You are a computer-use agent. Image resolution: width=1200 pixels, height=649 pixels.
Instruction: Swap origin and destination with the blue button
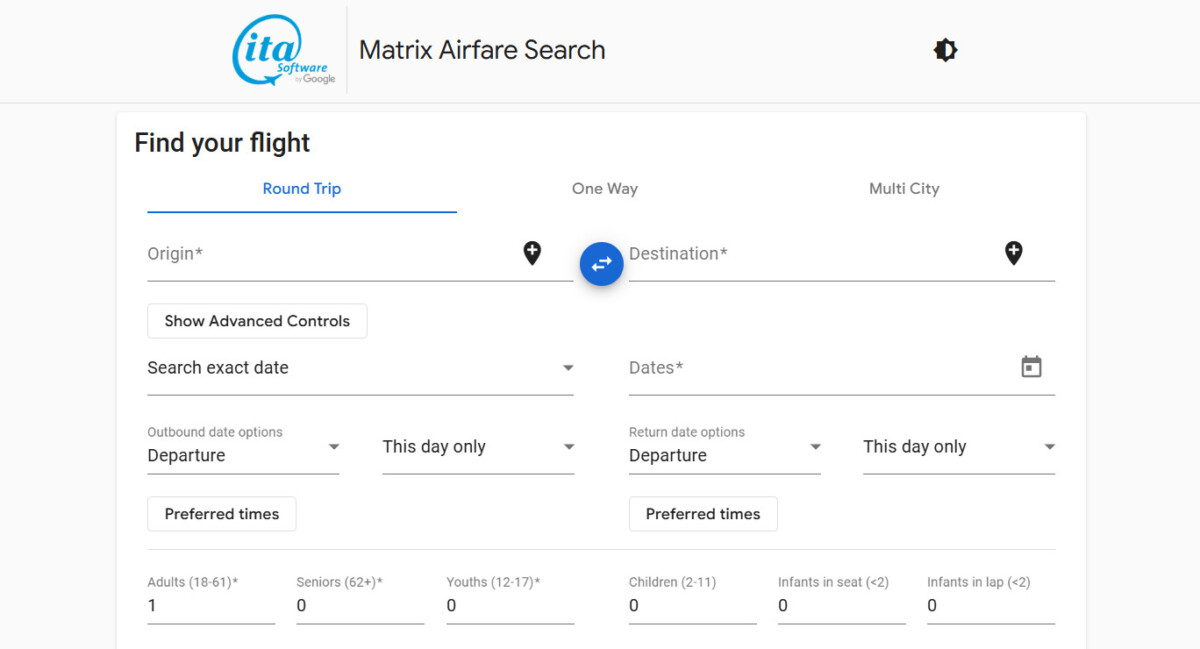pyautogui.click(x=602, y=264)
